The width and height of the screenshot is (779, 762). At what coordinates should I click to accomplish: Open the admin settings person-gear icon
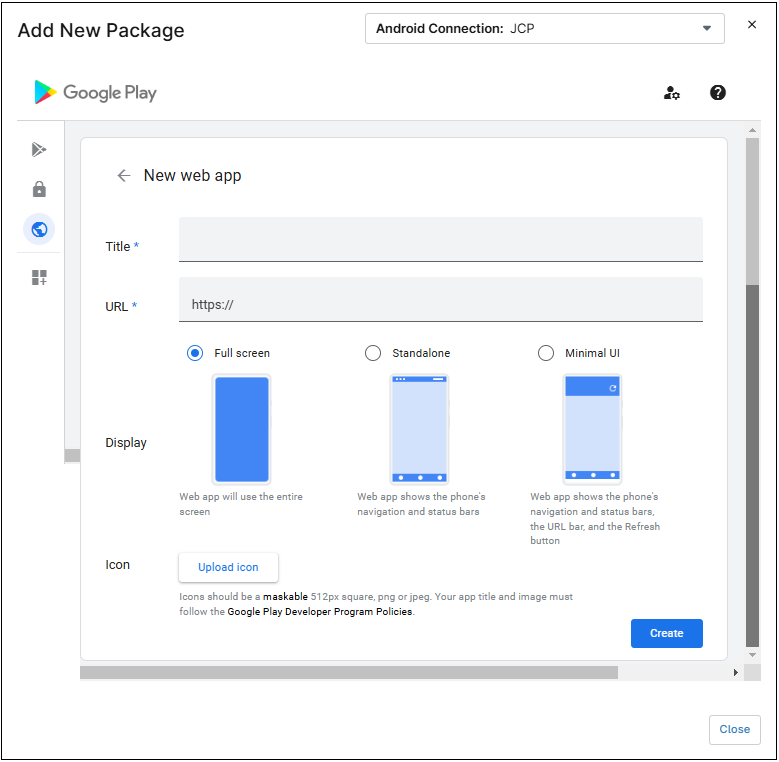672,93
